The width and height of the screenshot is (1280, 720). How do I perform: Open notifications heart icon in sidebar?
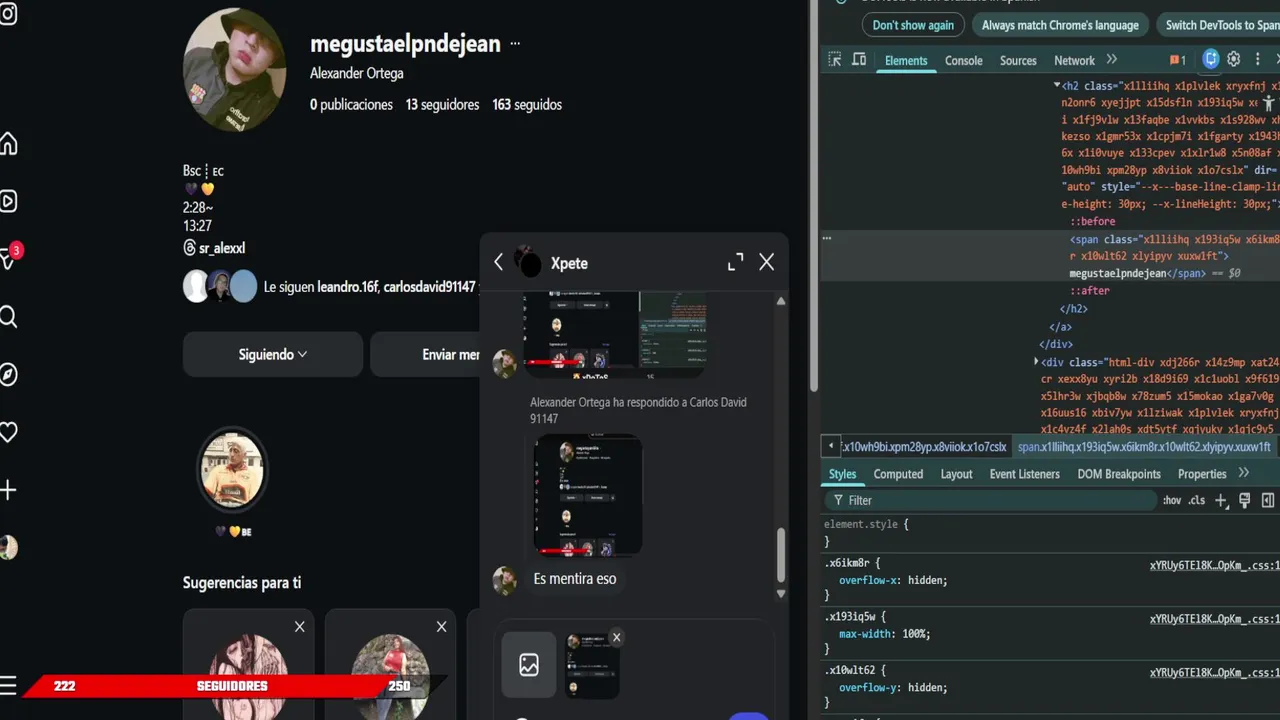(8, 432)
